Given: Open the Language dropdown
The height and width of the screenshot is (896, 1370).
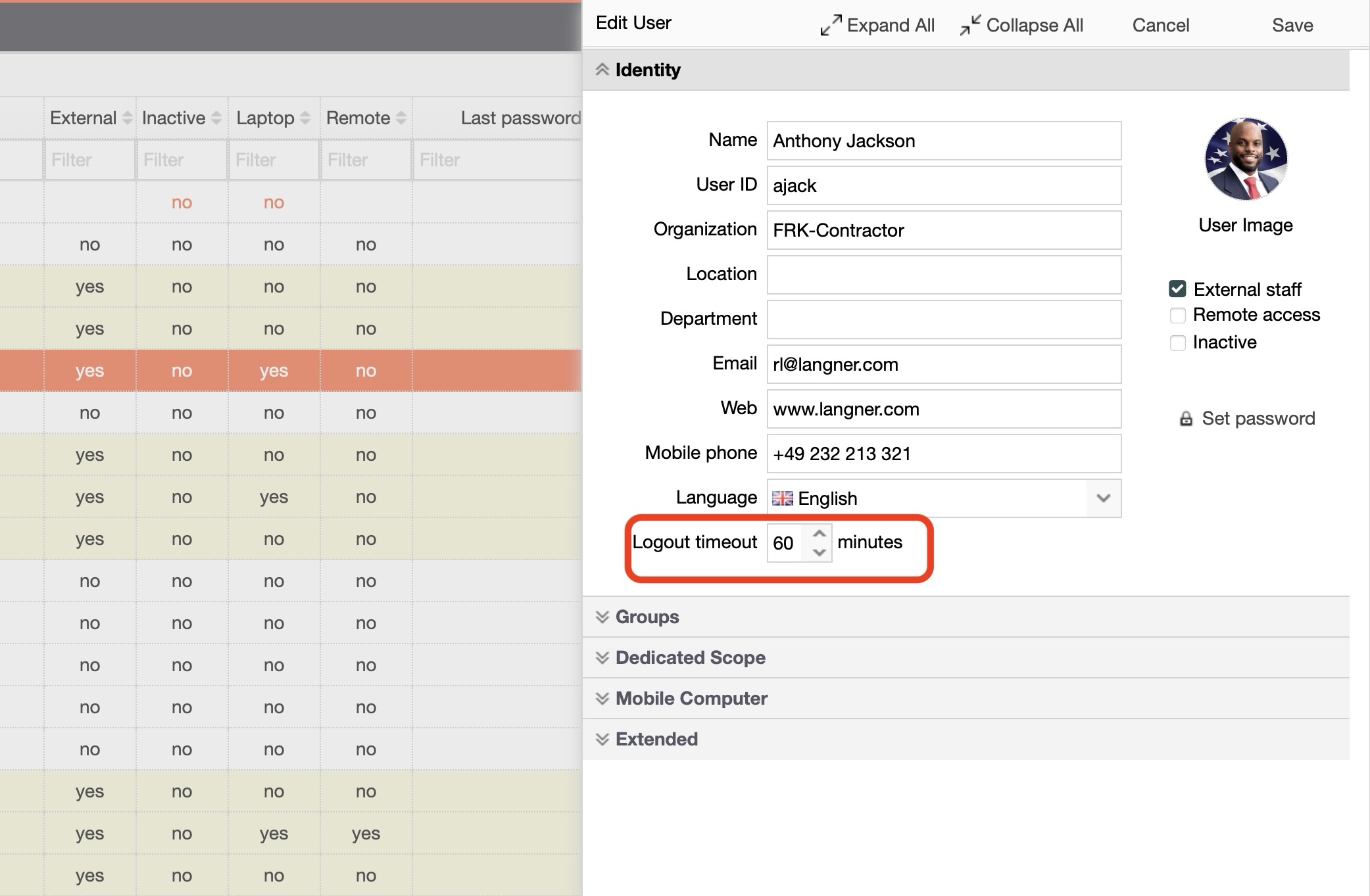Looking at the screenshot, I should [x=1103, y=498].
